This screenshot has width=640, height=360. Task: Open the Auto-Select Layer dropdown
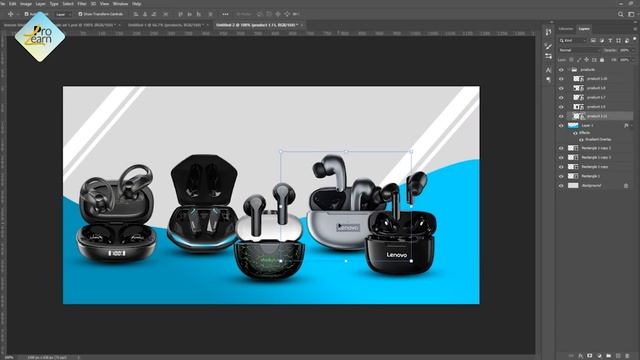63,14
